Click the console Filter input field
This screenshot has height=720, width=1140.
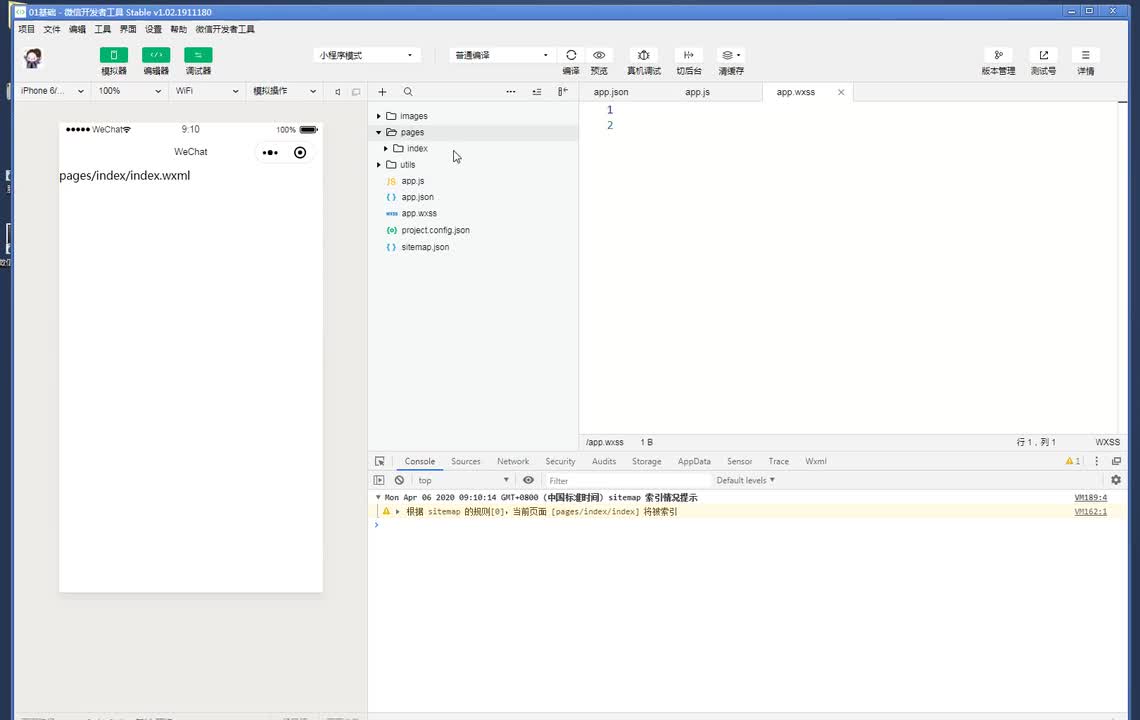coord(627,481)
